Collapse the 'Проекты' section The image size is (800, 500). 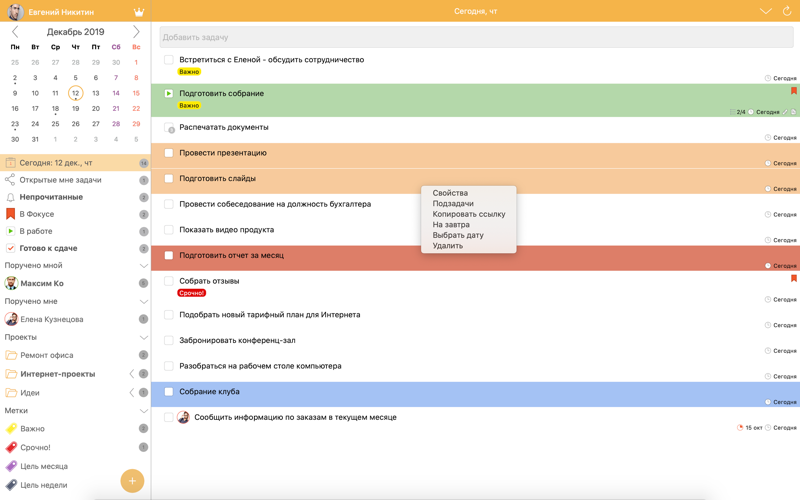pos(143,338)
